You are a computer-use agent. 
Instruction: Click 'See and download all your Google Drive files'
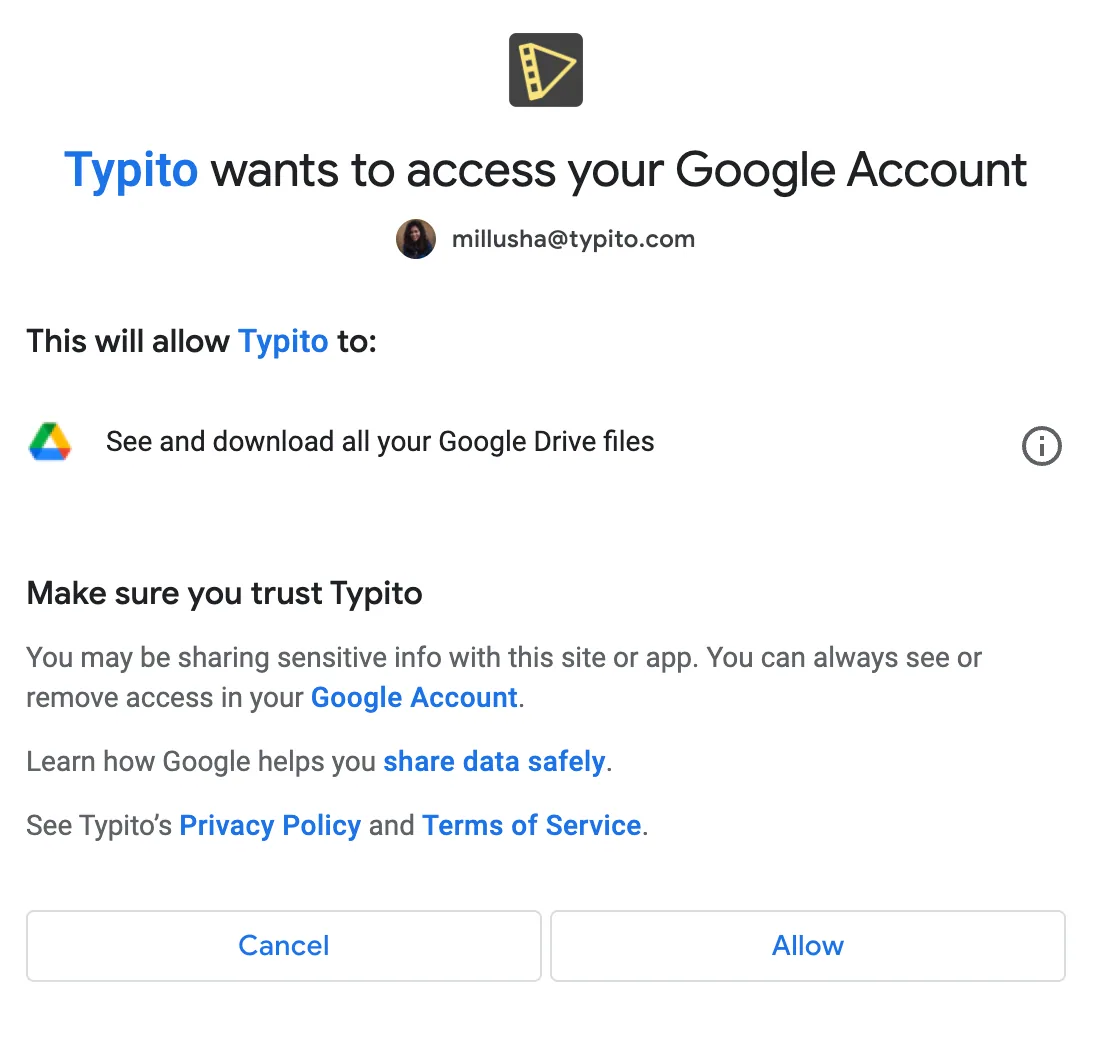pyautogui.click(x=380, y=441)
